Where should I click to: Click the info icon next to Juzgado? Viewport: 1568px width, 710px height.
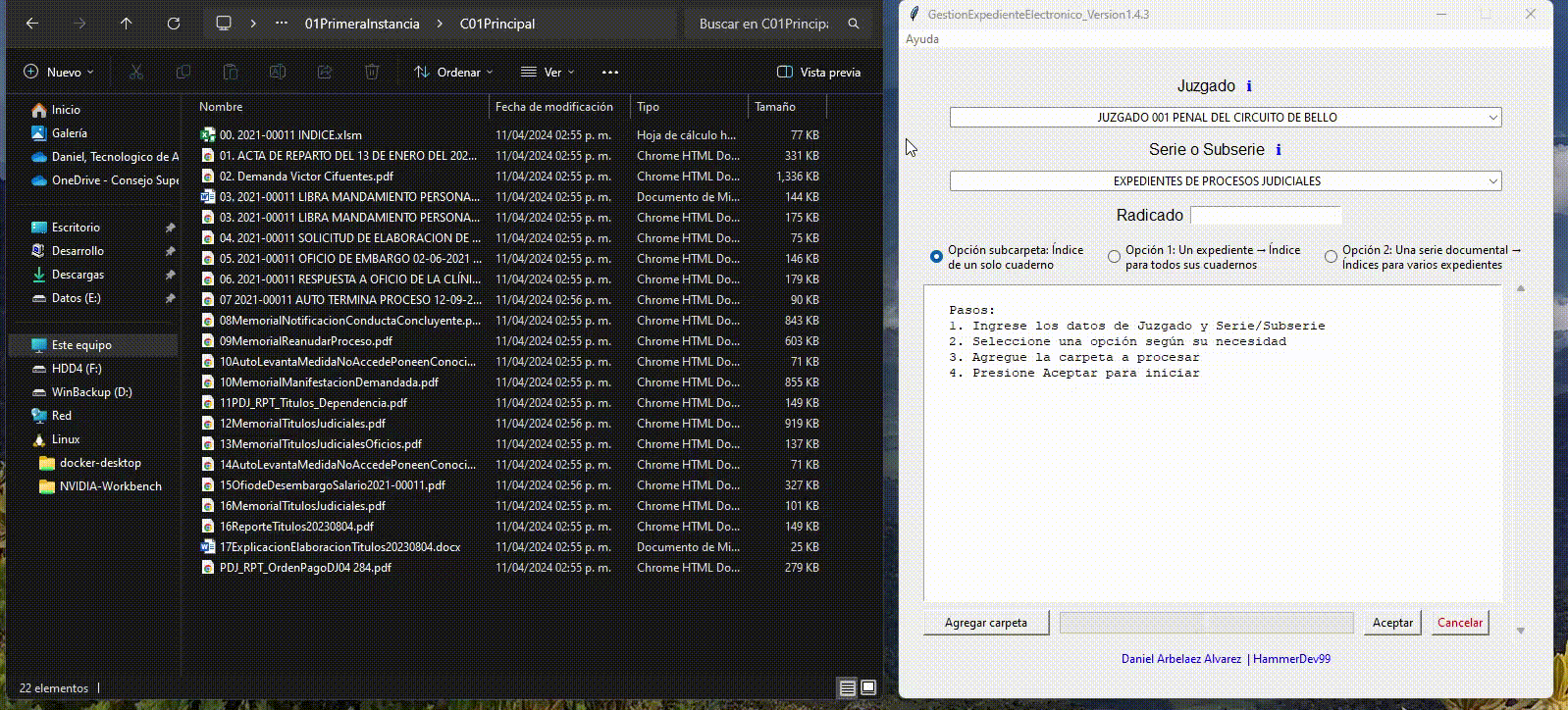[1248, 86]
